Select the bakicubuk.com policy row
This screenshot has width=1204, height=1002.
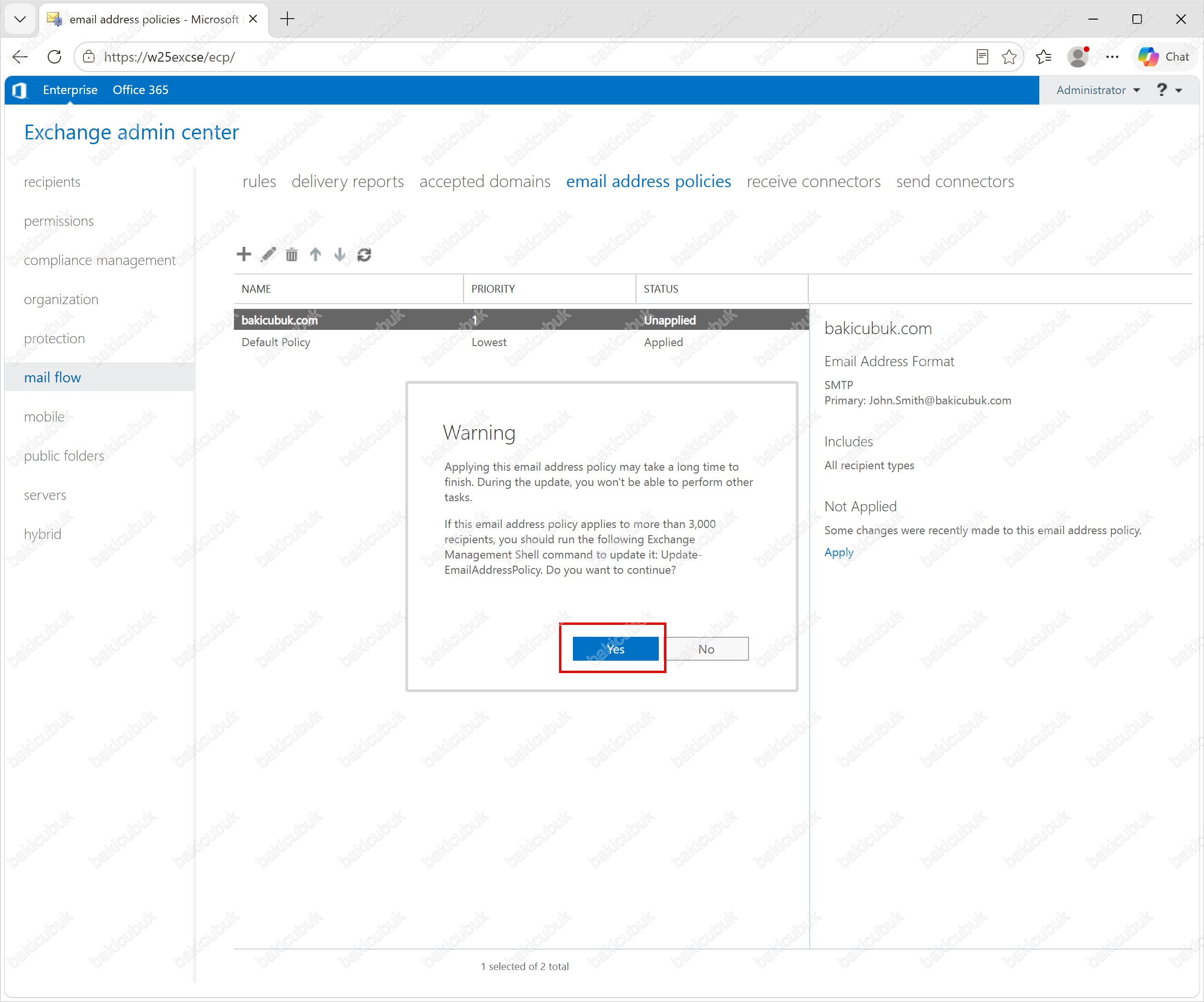pyautogui.click(x=521, y=320)
